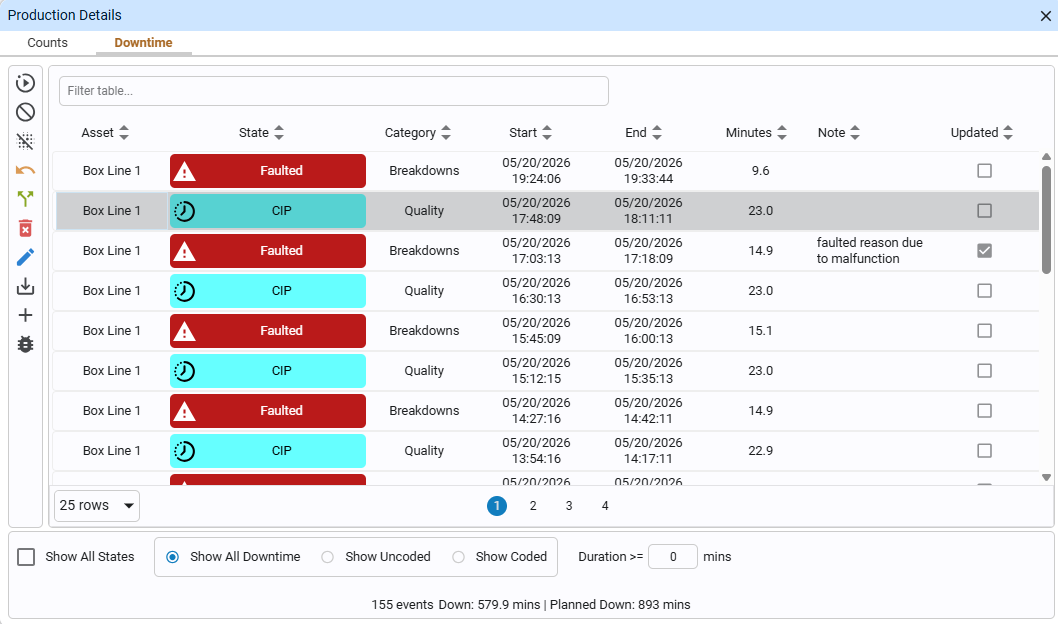Open the 25 rows dropdown

click(96, 505)
